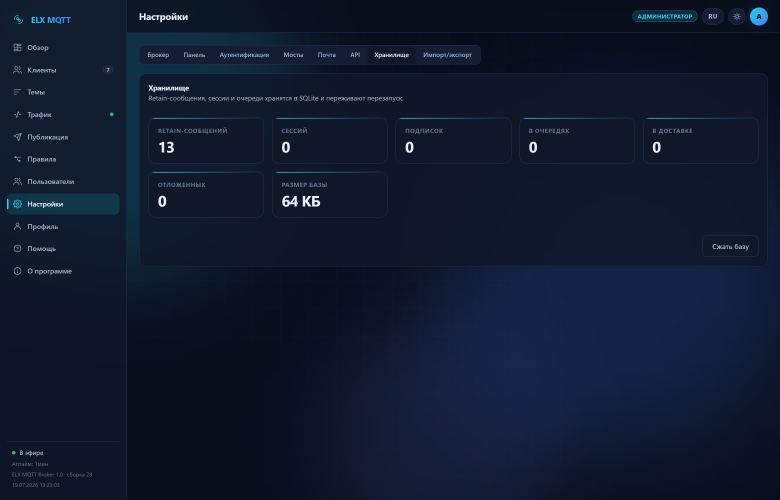This screenshot has width=780, height=500.
Task: Open Помощь help icon in sidebar
Action: (17, 249)
